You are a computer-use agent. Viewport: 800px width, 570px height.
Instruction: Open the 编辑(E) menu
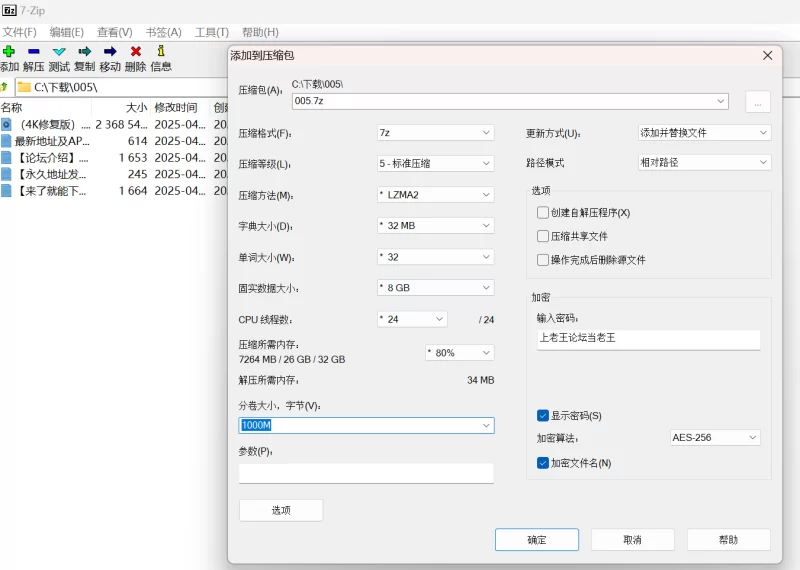pyautogui.click(x=67, y=32)
